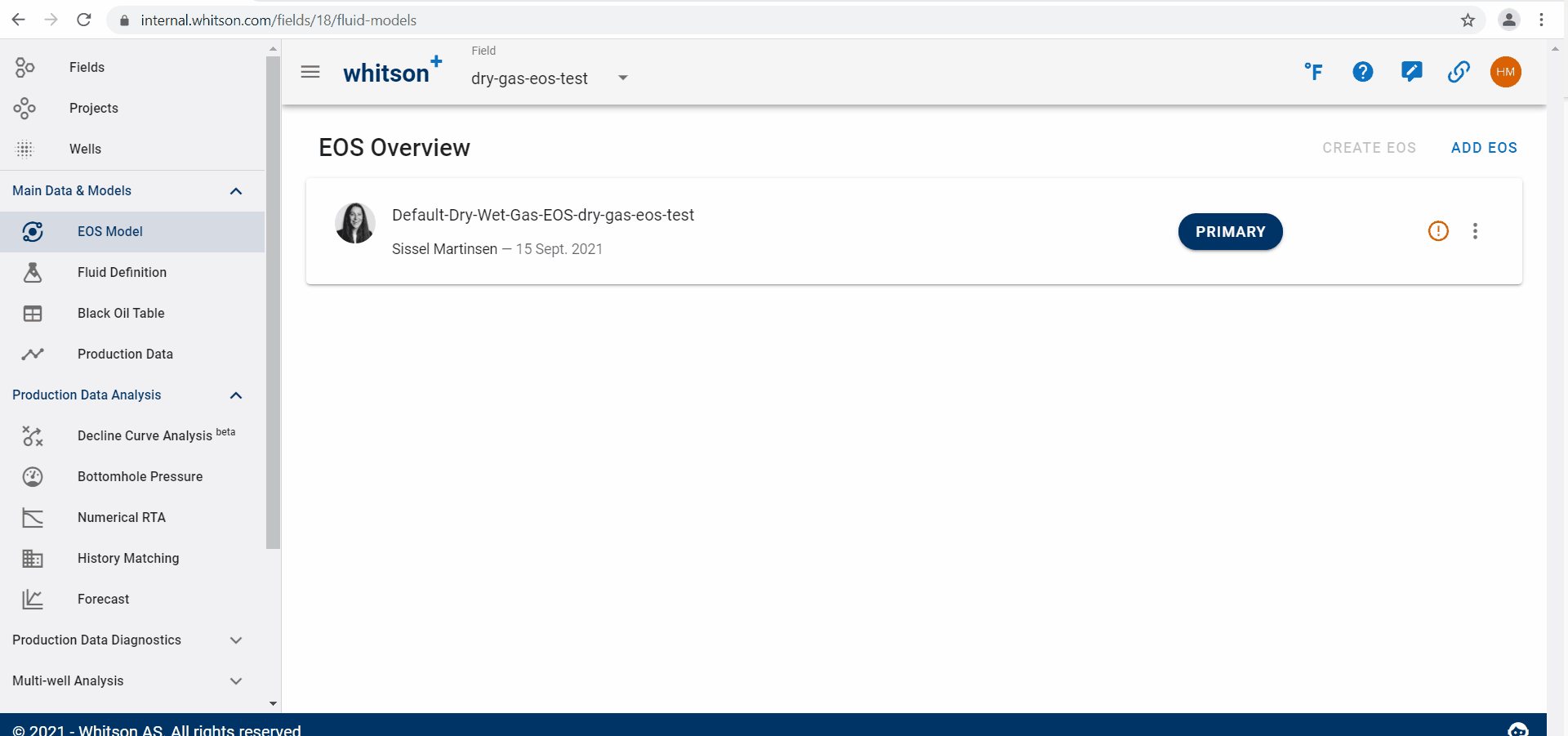Reload the page in browser
This screenshot has width=1568, height=736.
(x=83, y=20)
